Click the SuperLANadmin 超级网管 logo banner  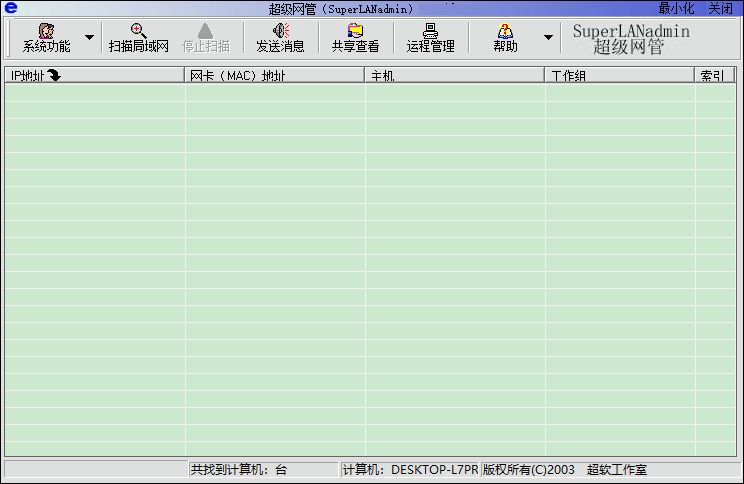click(x=631, y=38)
